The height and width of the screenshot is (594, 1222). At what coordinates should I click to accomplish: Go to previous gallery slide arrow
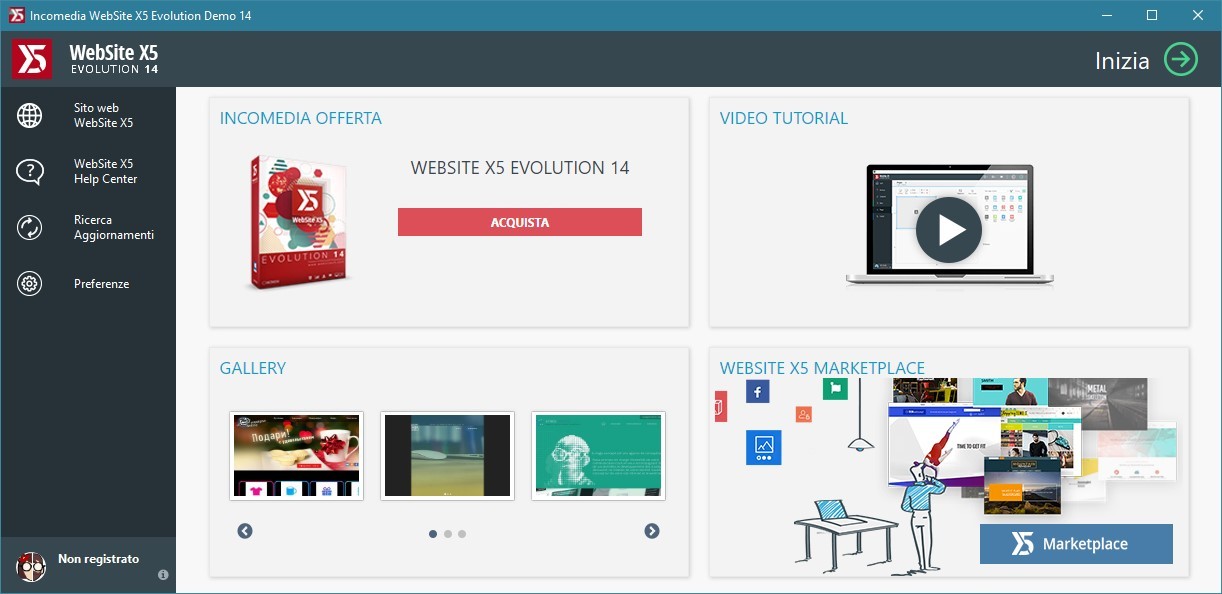pyautogui.click(x=245, y=531)
